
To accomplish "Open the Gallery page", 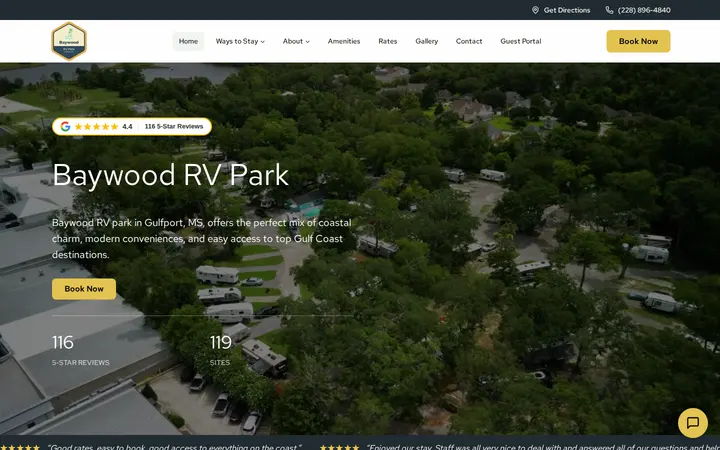I will coord(427,41).
